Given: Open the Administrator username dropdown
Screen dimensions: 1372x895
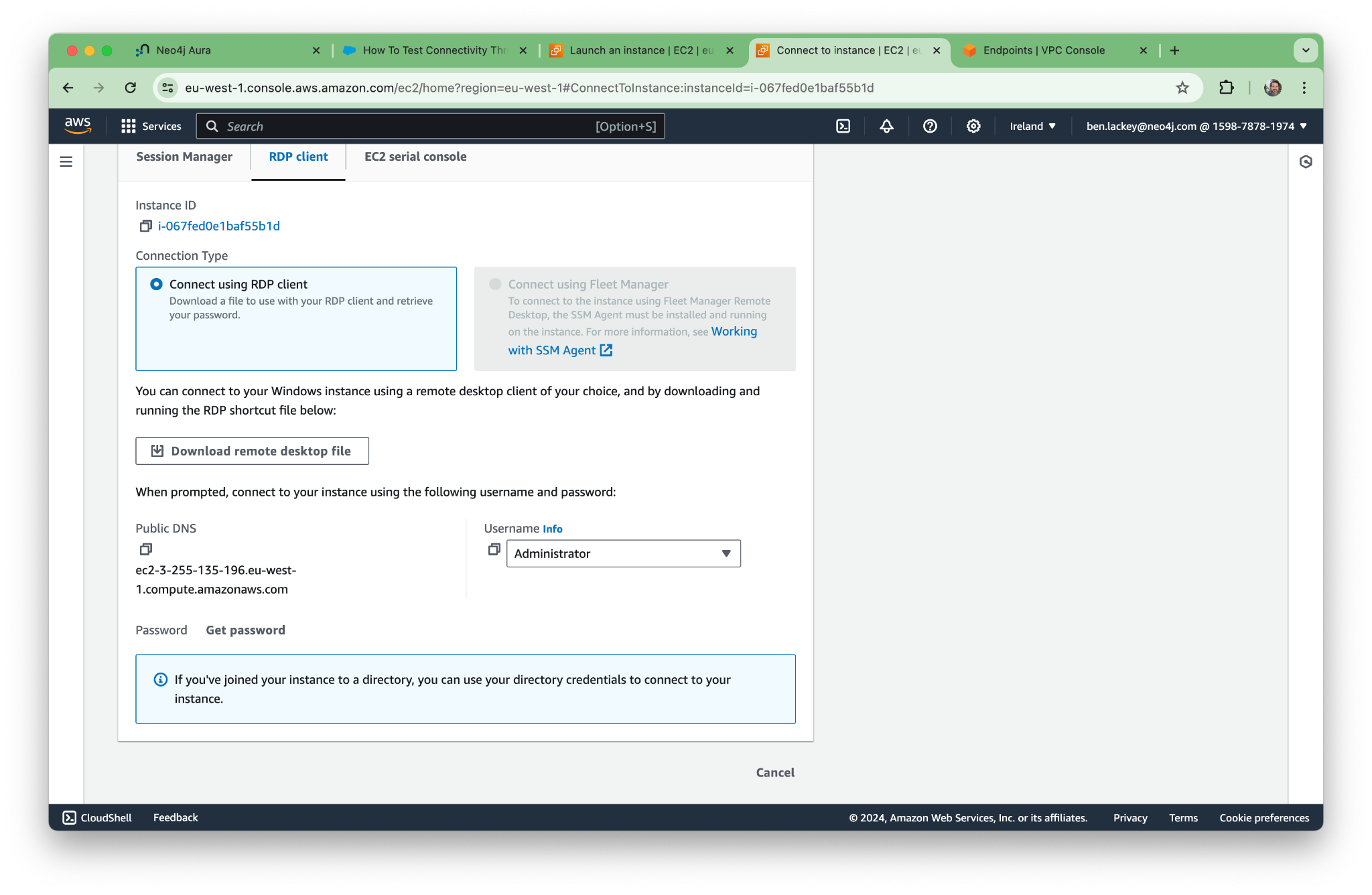Looking at the screenshot, I should click(x=623, y=553).
